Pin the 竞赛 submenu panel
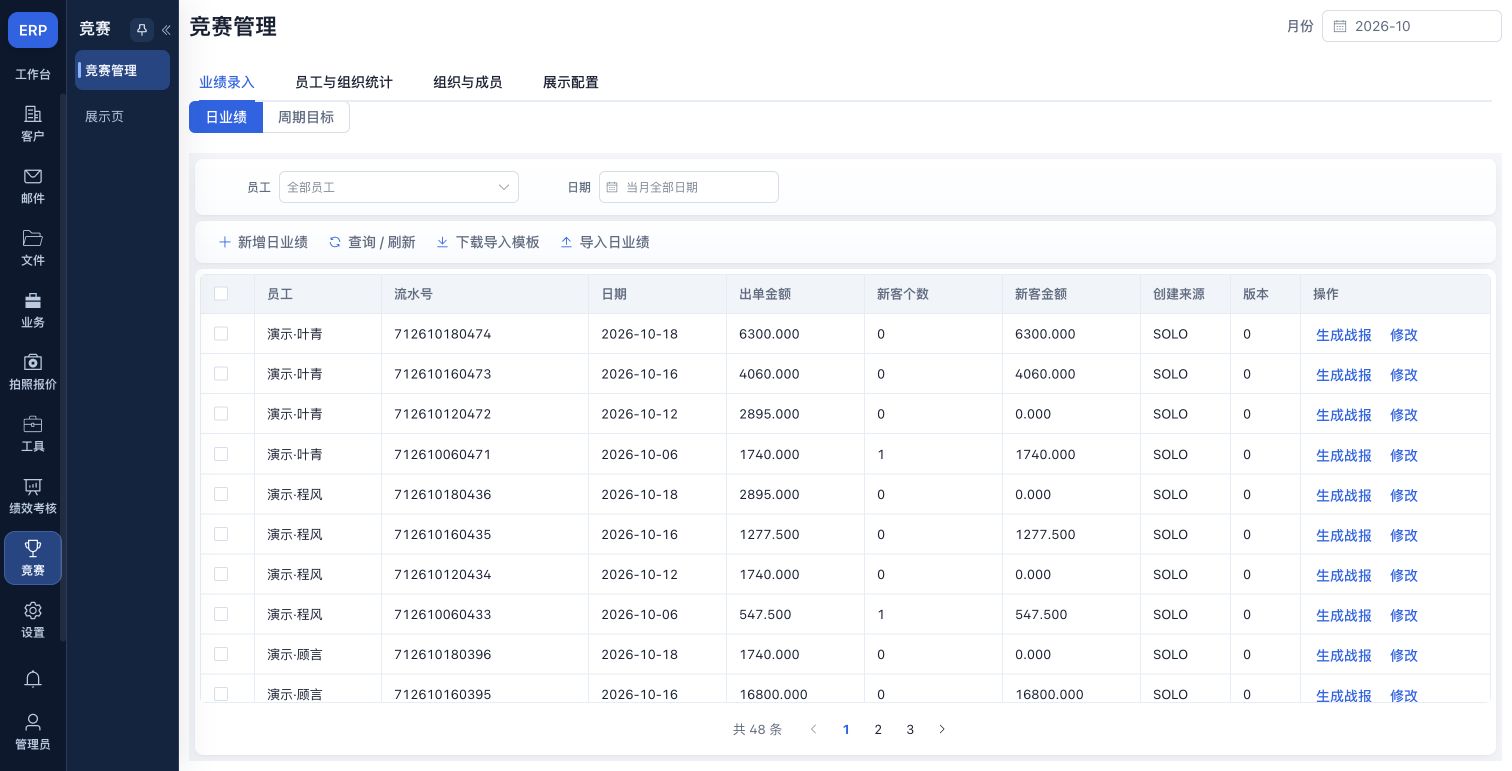 (142, 30)
